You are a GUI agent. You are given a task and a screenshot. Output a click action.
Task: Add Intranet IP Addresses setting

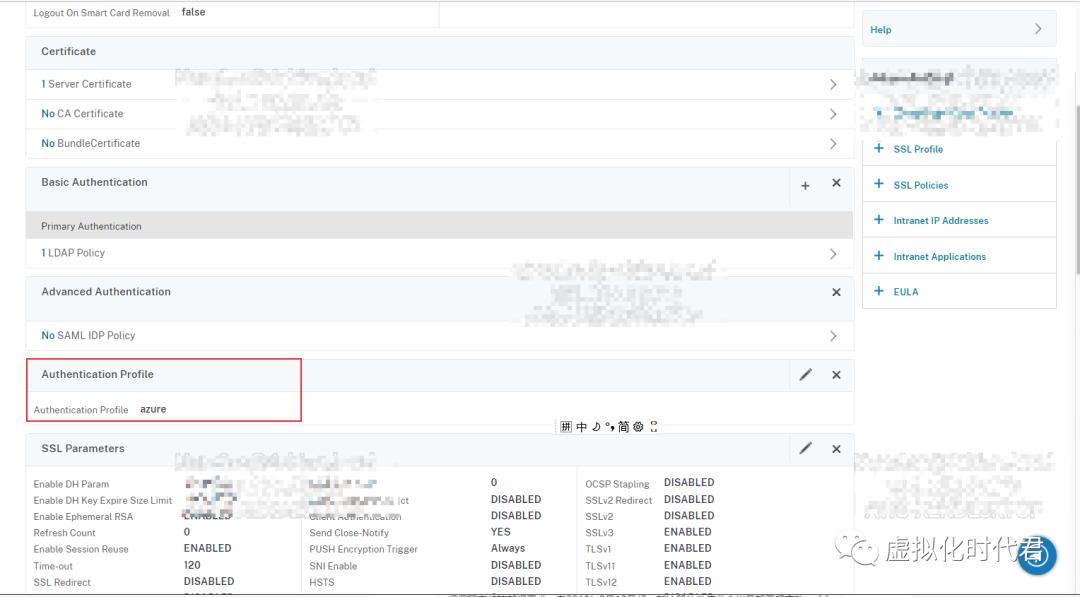[x=941, y=220]
